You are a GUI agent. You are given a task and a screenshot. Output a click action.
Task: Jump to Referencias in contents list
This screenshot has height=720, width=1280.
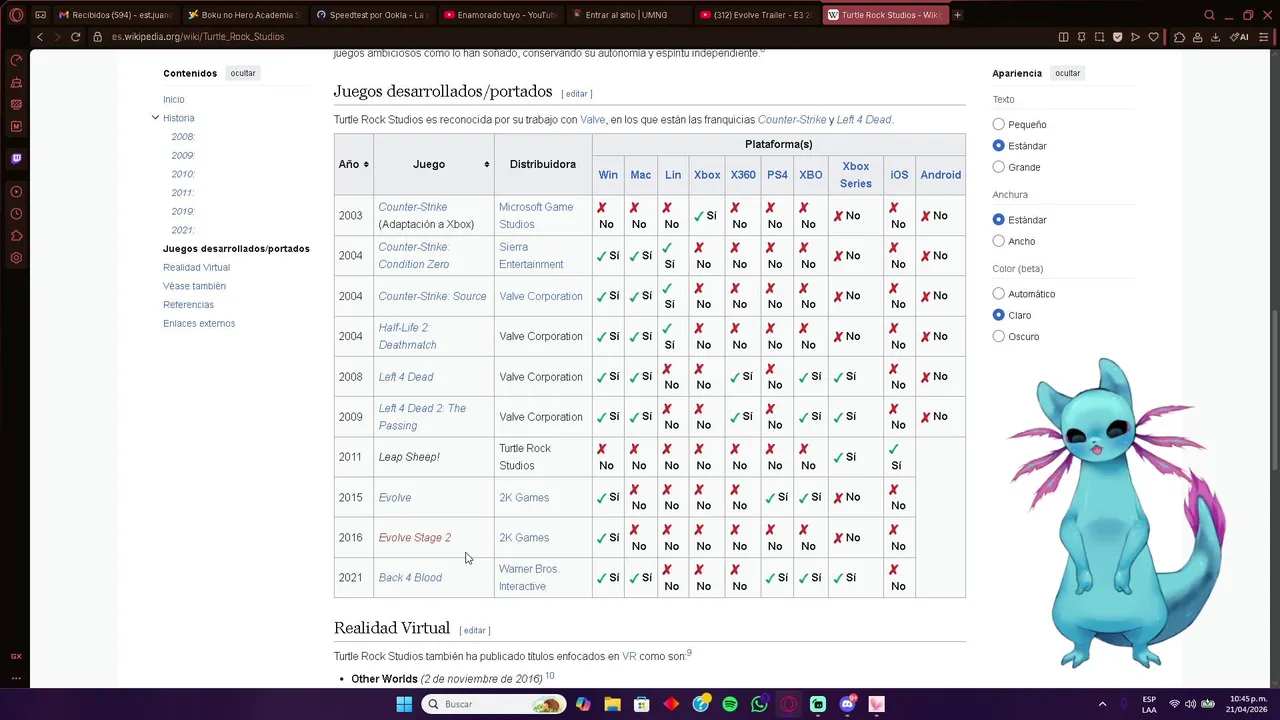click(x=188, y=305)
